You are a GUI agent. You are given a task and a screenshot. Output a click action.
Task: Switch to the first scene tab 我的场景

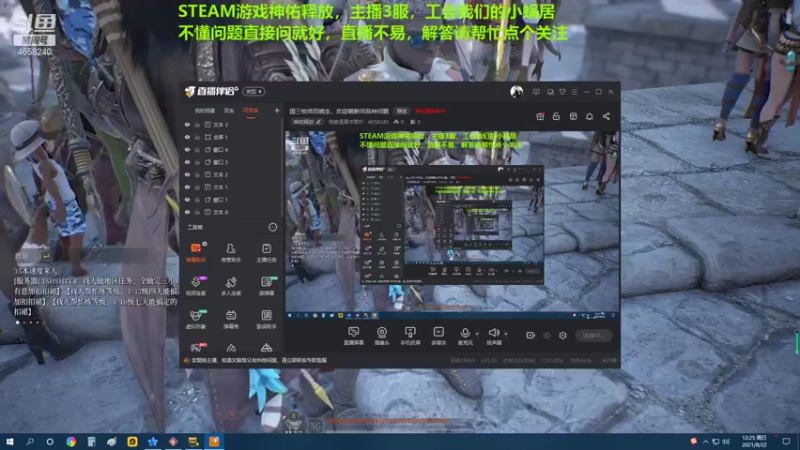(205, 111)
